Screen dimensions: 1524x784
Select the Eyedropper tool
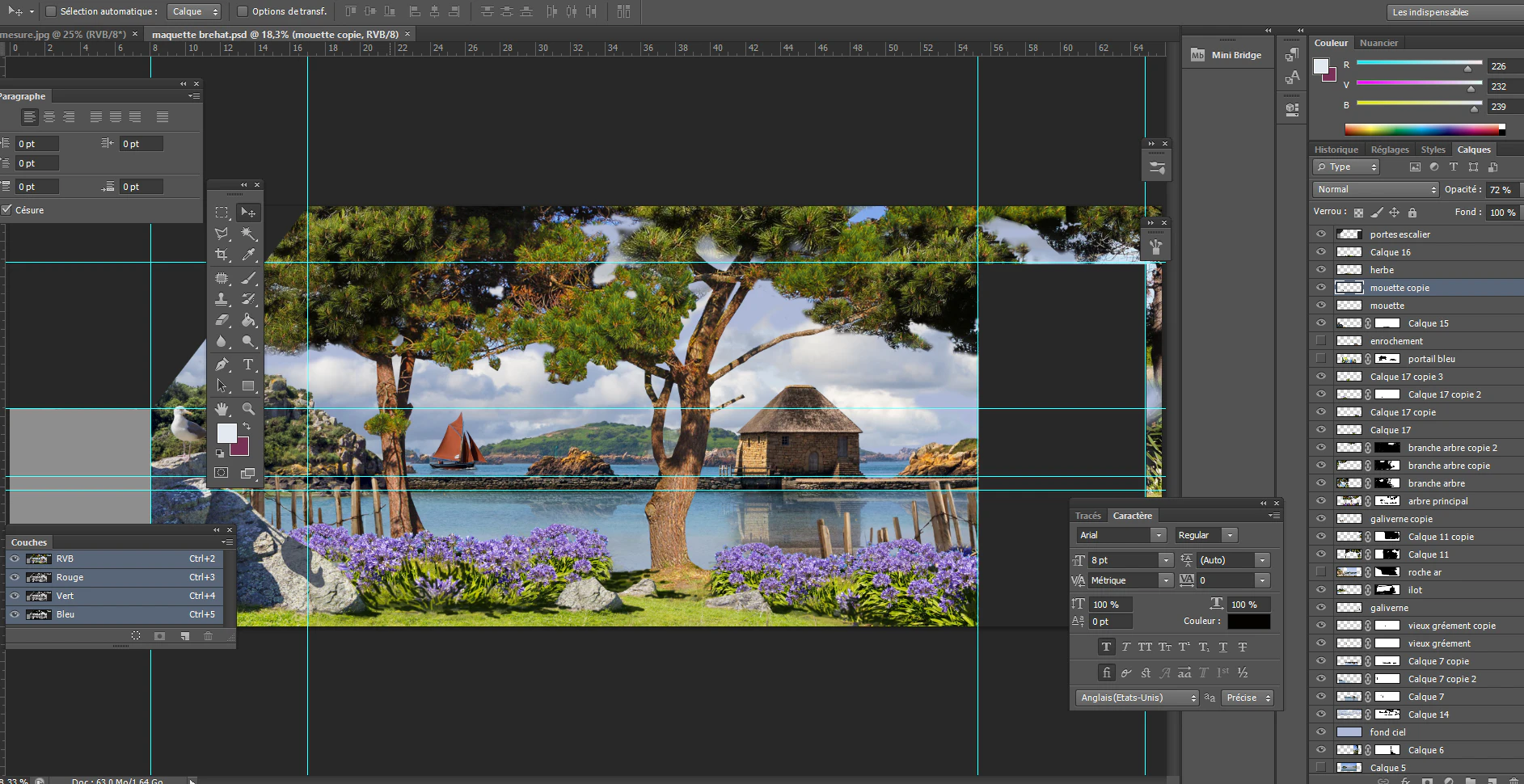coord(248,255)
